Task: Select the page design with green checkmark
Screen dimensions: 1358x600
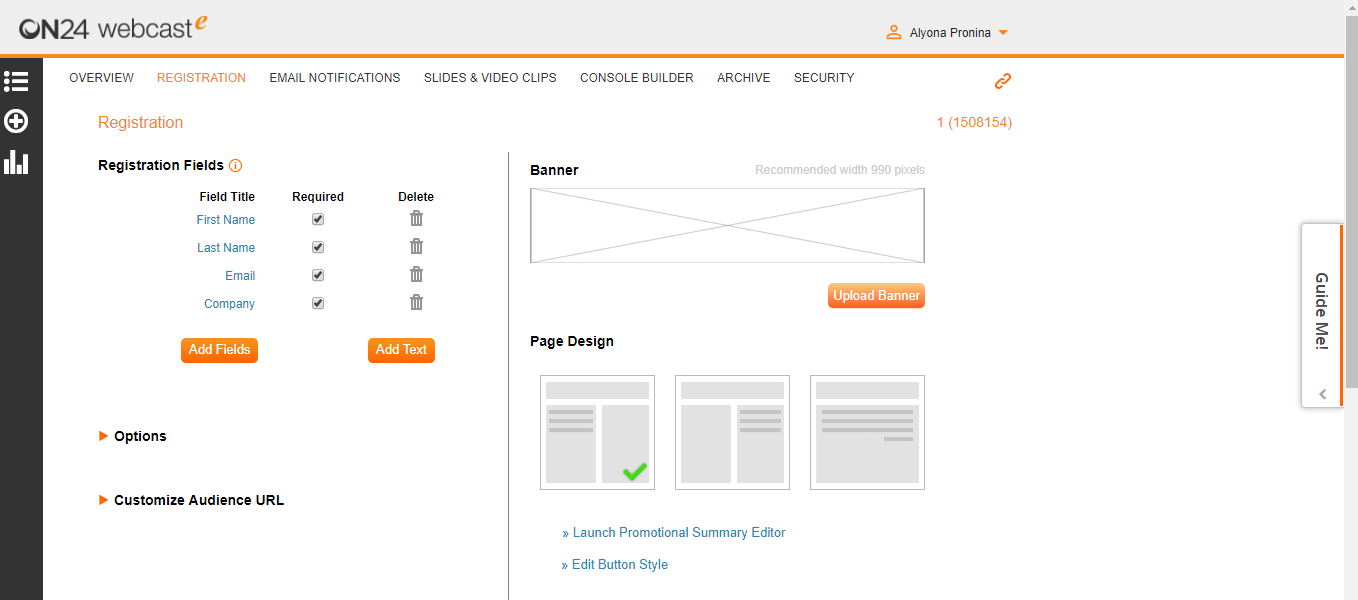Action: 597,432
